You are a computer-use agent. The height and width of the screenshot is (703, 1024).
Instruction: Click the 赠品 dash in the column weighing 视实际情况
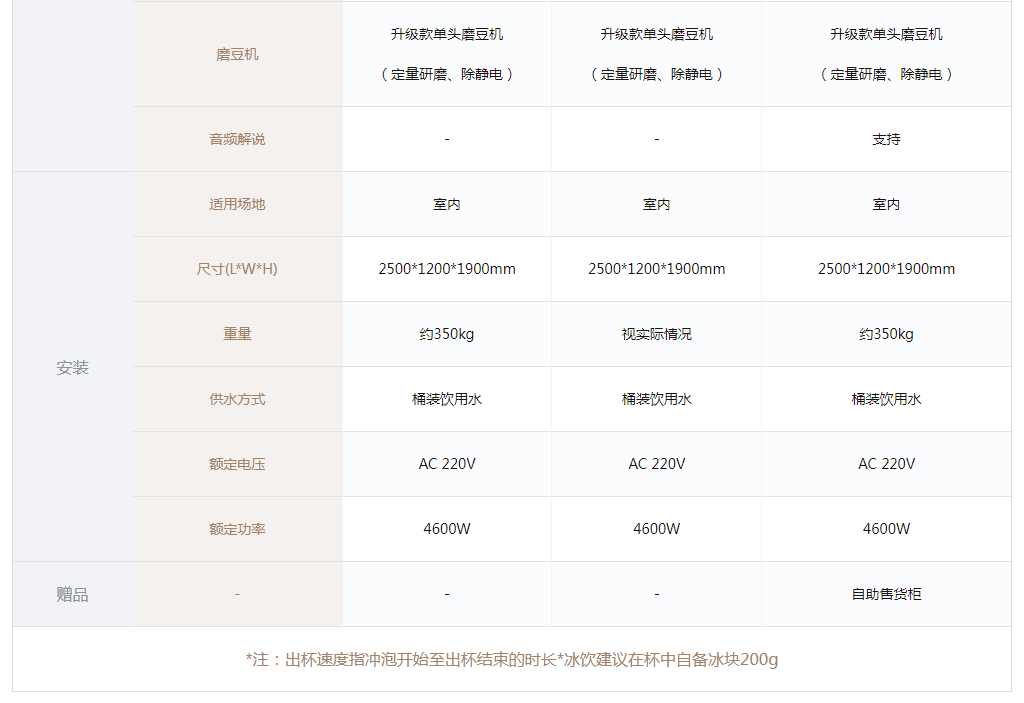(656, 594)
